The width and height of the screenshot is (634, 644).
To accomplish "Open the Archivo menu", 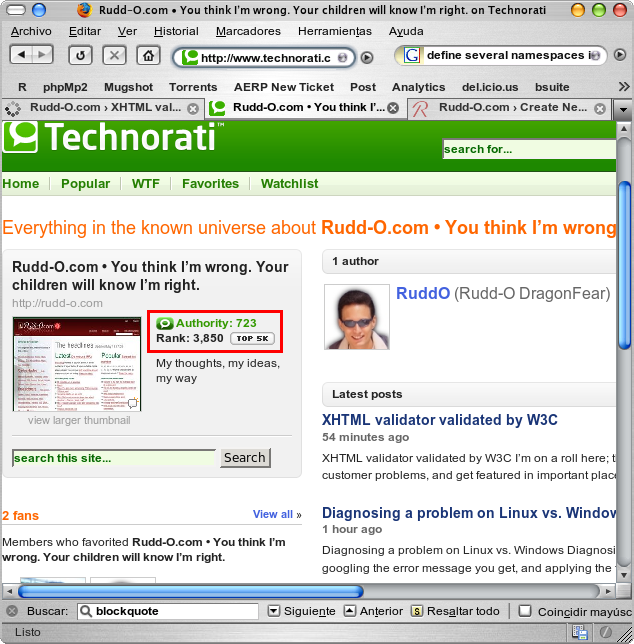I will pos(31,31).
